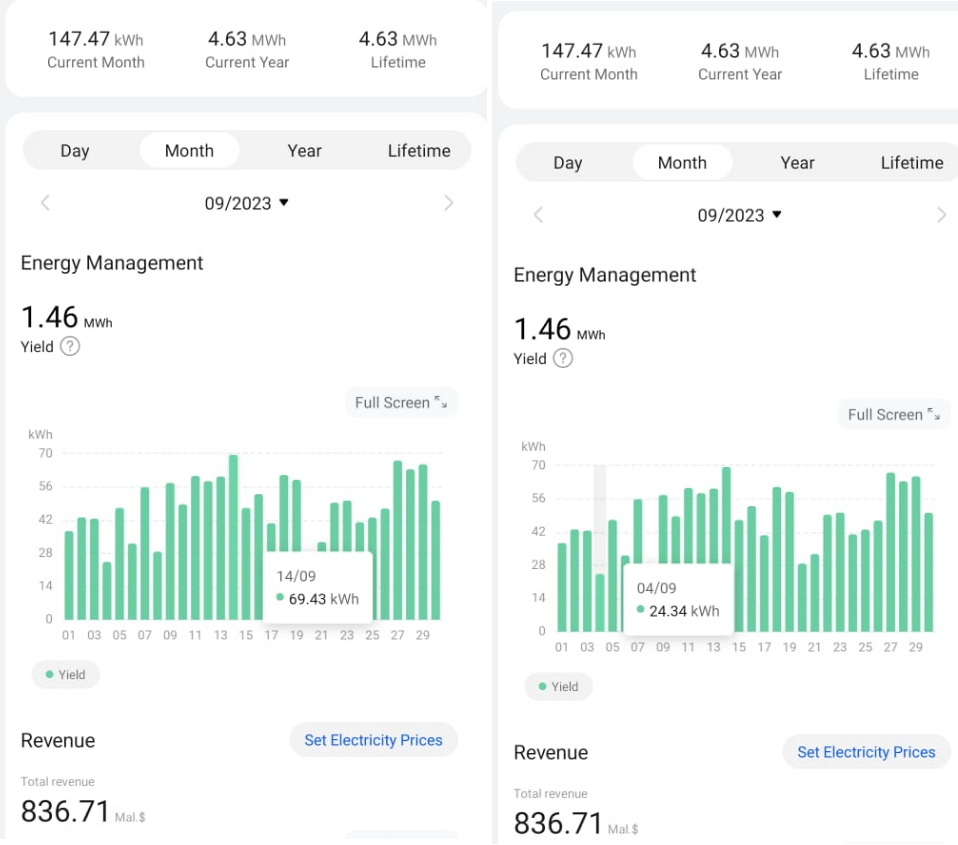Go to next month in left panel
The width and height of the screenshot is (958, 845).
pos(448,203)
